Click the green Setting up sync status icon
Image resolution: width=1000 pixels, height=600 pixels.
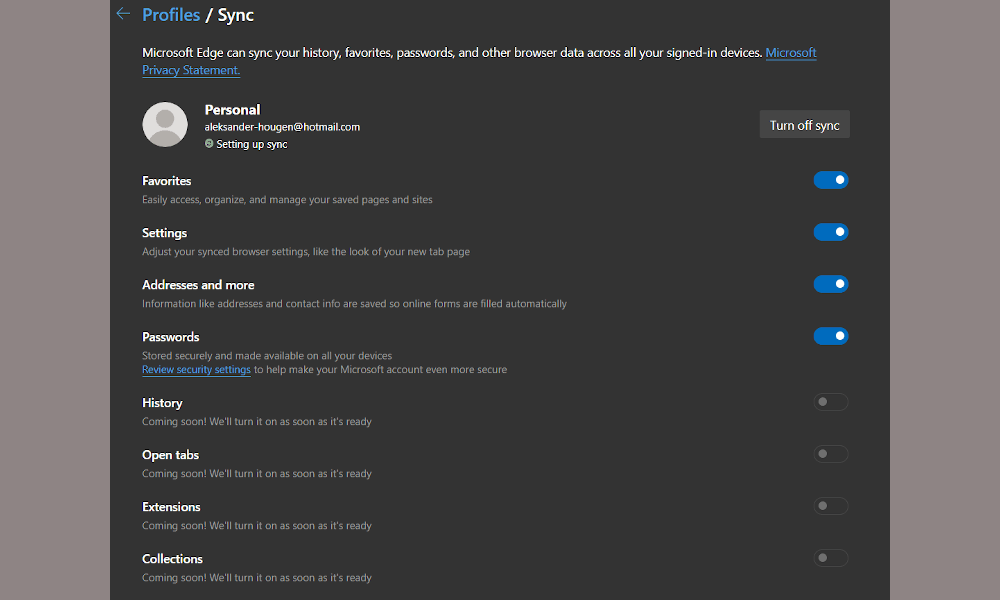point(209,144)
